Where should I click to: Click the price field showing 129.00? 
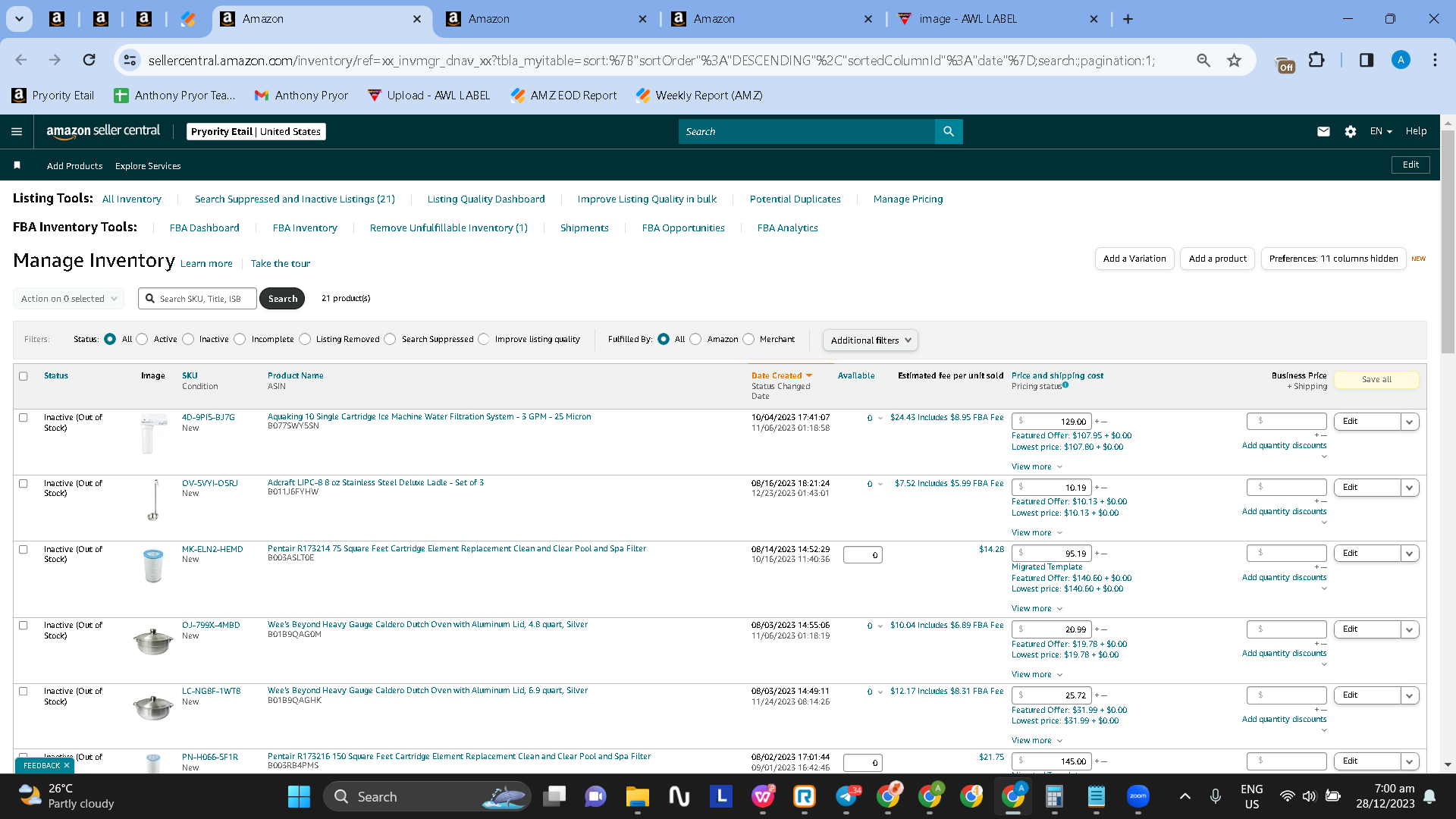tap(1052, 422)
